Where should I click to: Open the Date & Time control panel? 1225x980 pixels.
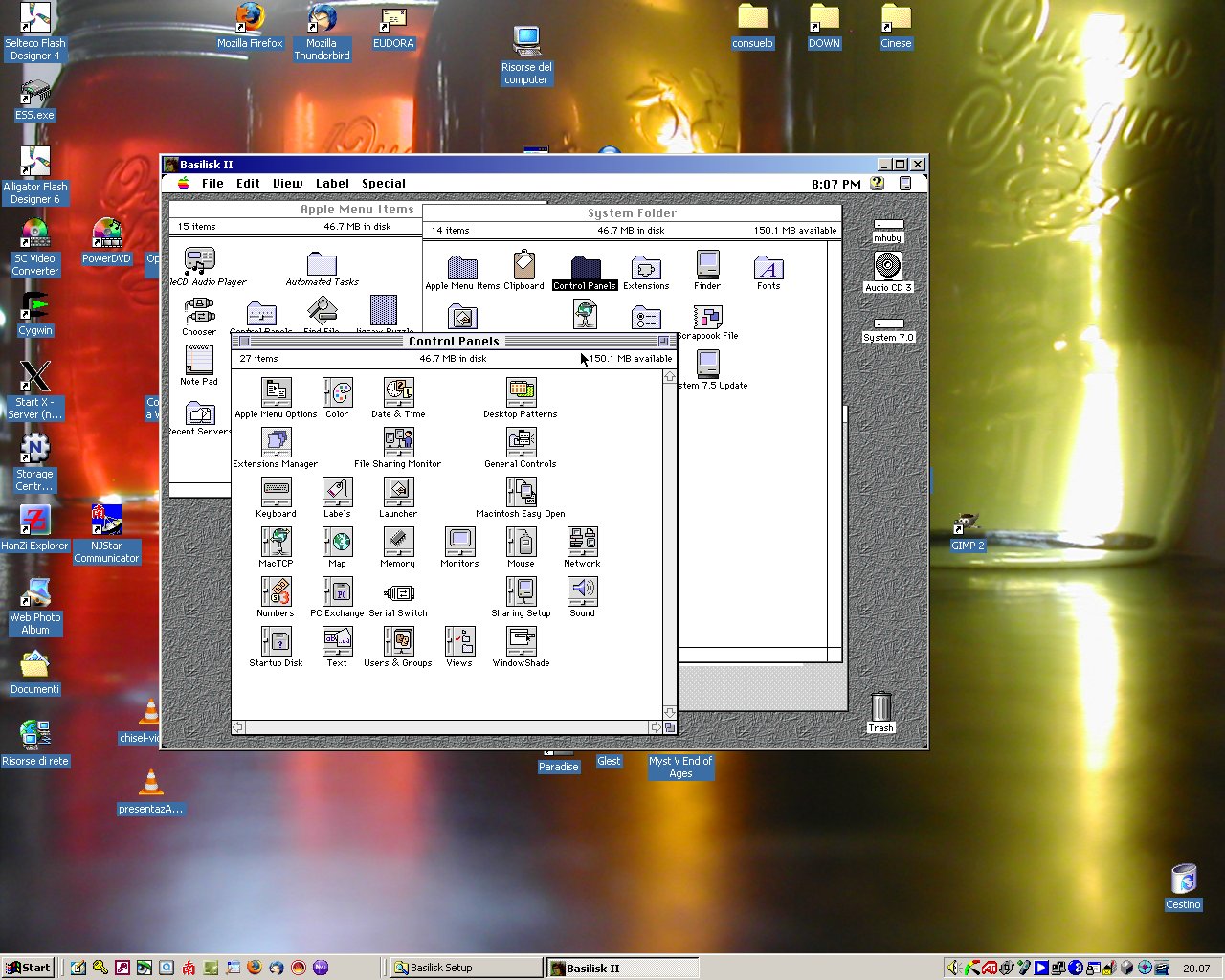click(x=398, y=392)
